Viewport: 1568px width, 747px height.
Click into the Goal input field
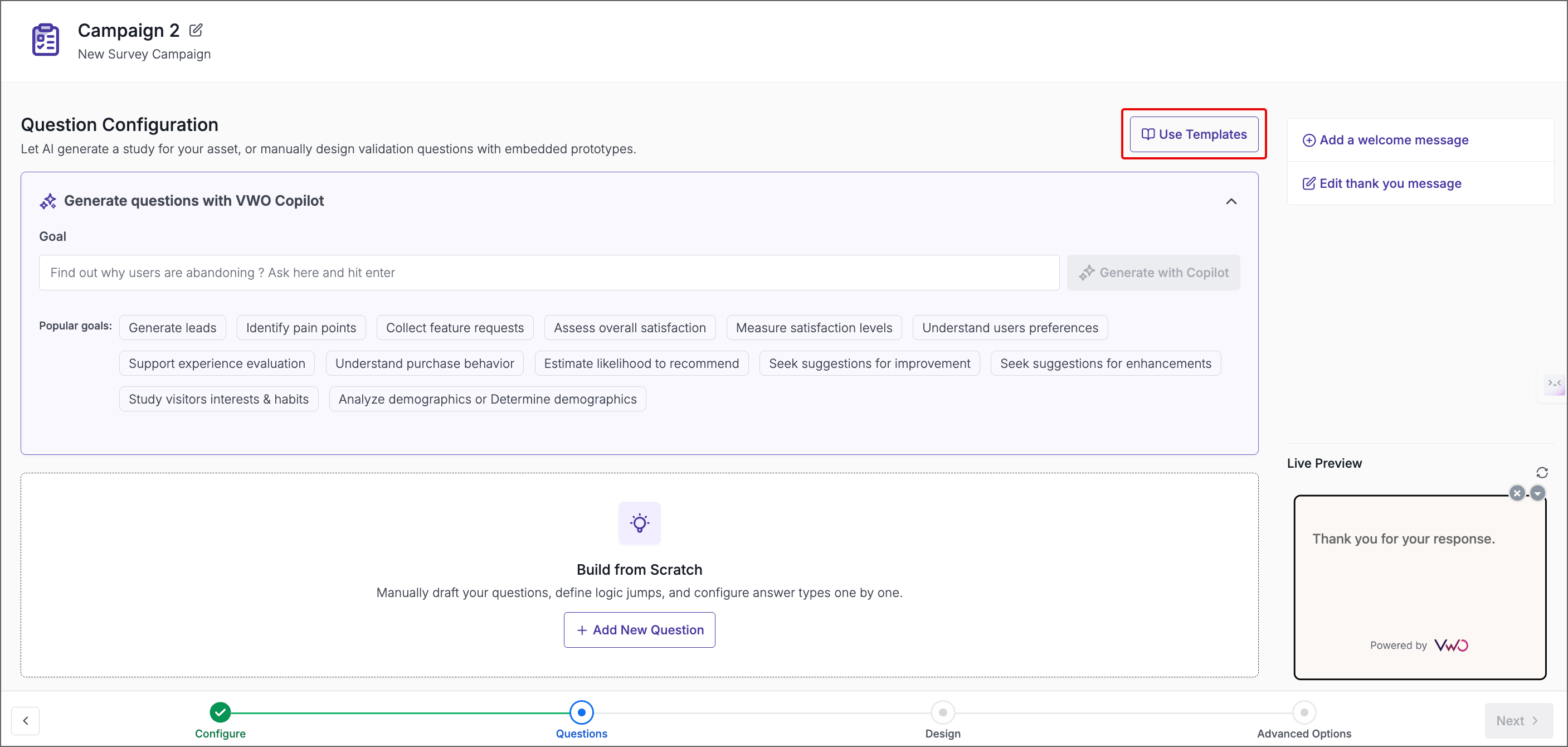click(x=548, y=272)
